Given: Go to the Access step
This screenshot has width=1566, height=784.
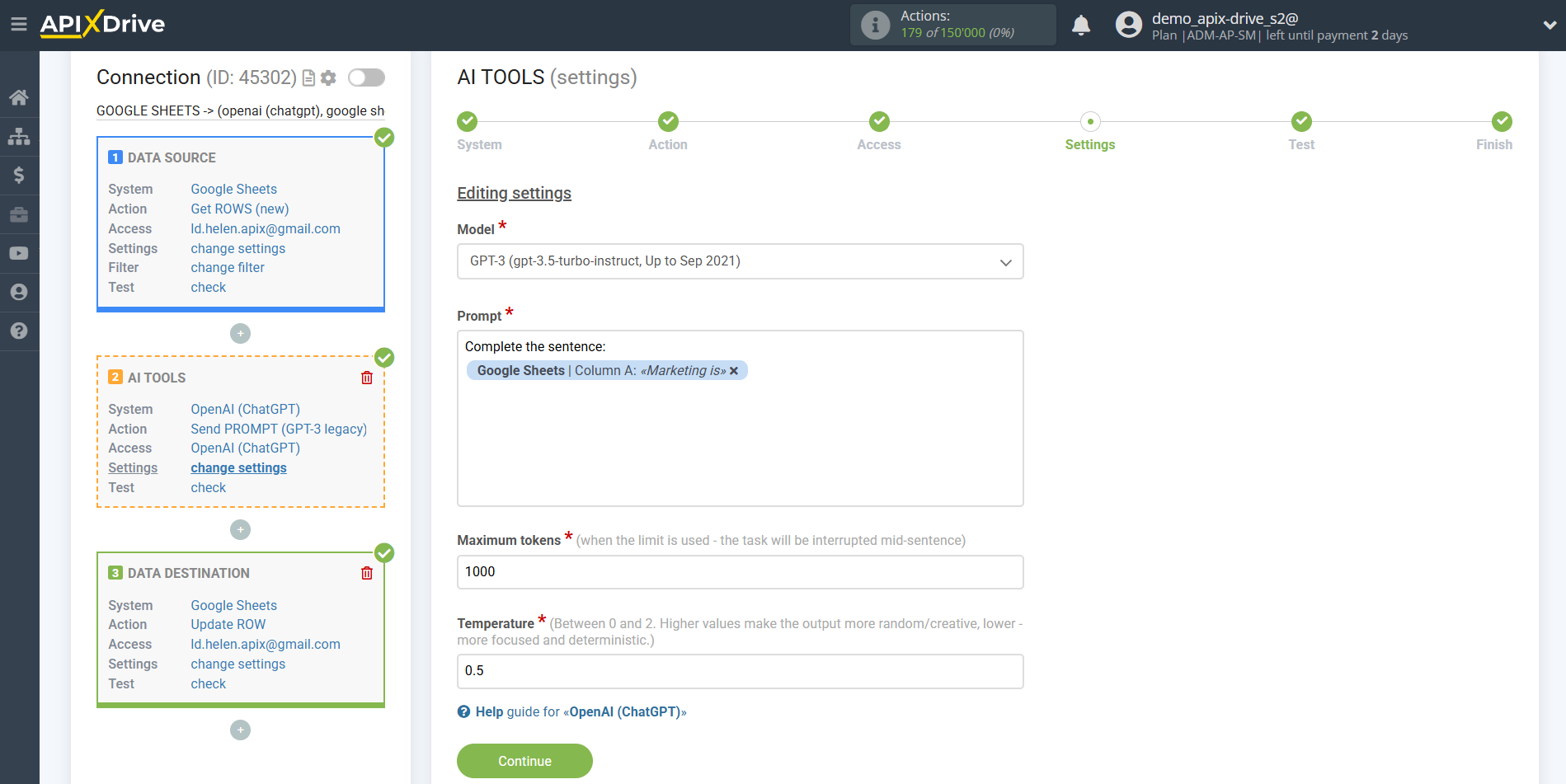Looking at the screenshot, I should tap(879, 122).
